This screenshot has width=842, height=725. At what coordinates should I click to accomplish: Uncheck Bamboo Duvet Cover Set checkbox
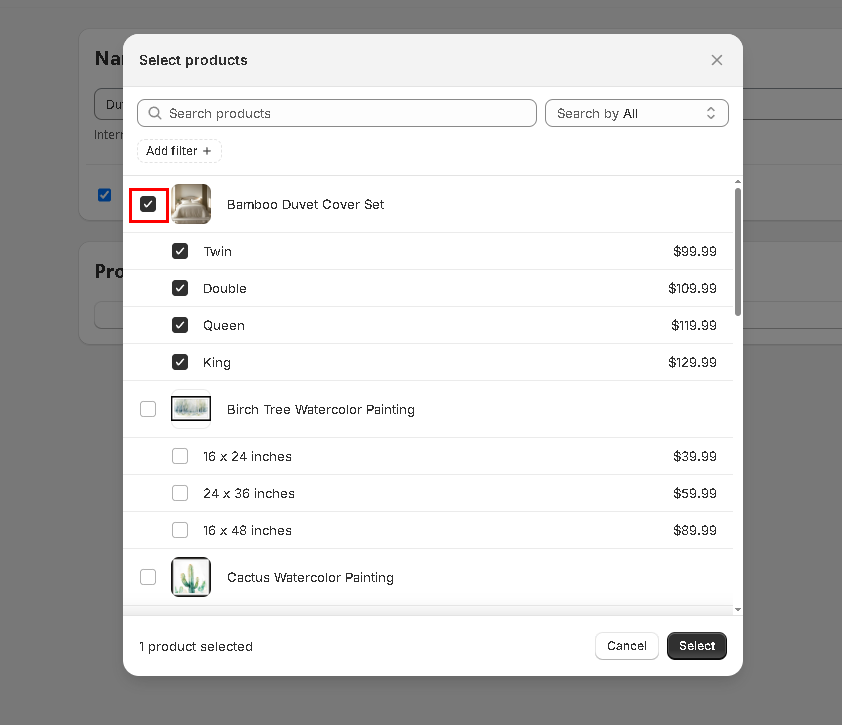(148, 204)
